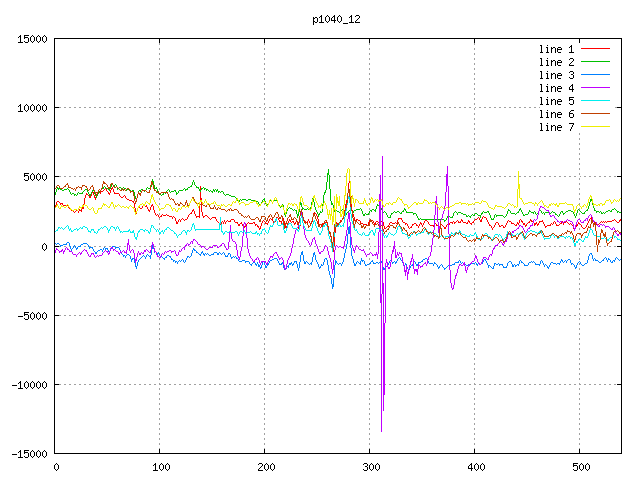Select the 'line 2' legend label
This screenshot has width=640, height=480.
pos(556,62)
